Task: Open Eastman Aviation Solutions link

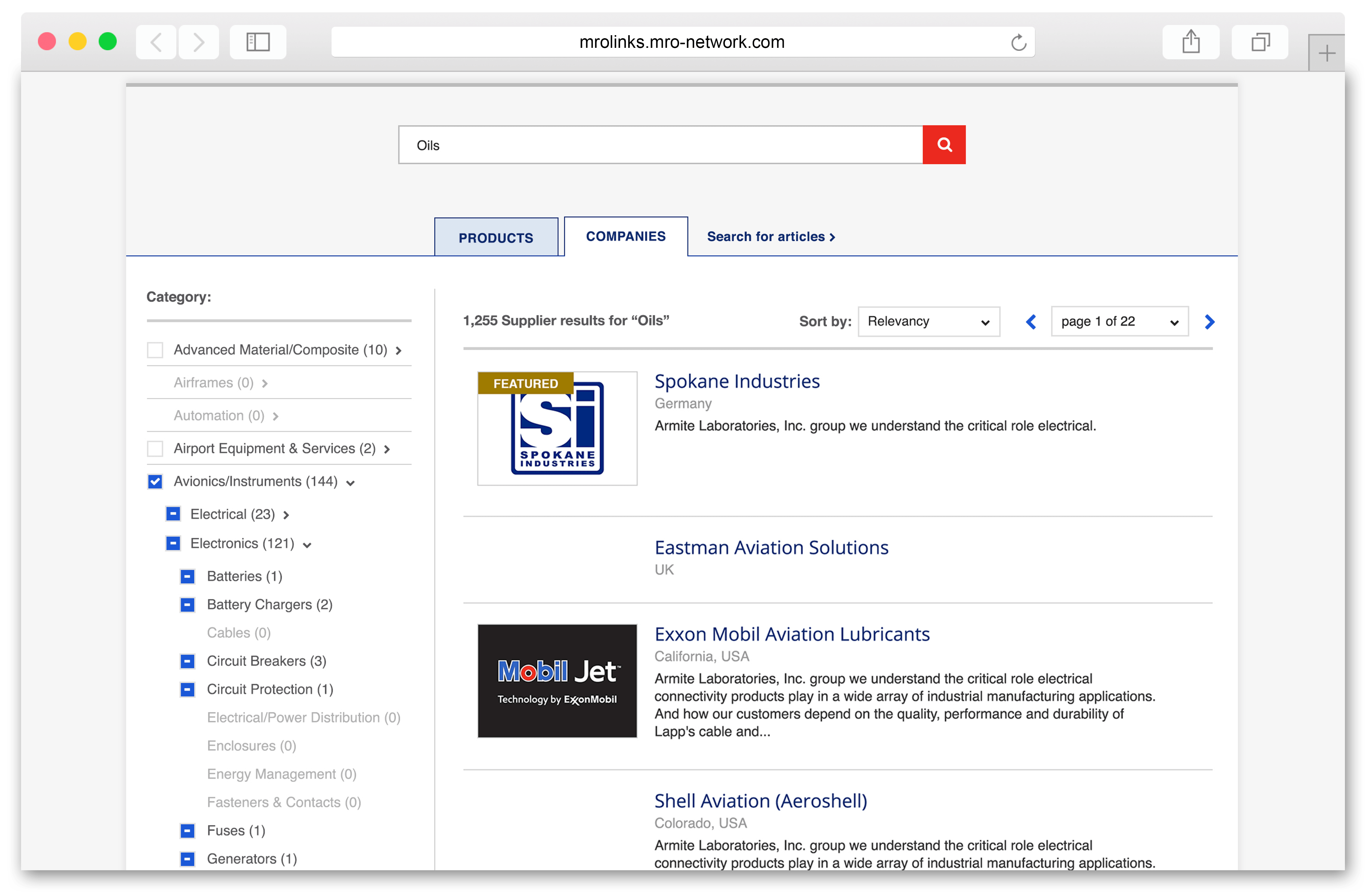Action: click(771, 547)
